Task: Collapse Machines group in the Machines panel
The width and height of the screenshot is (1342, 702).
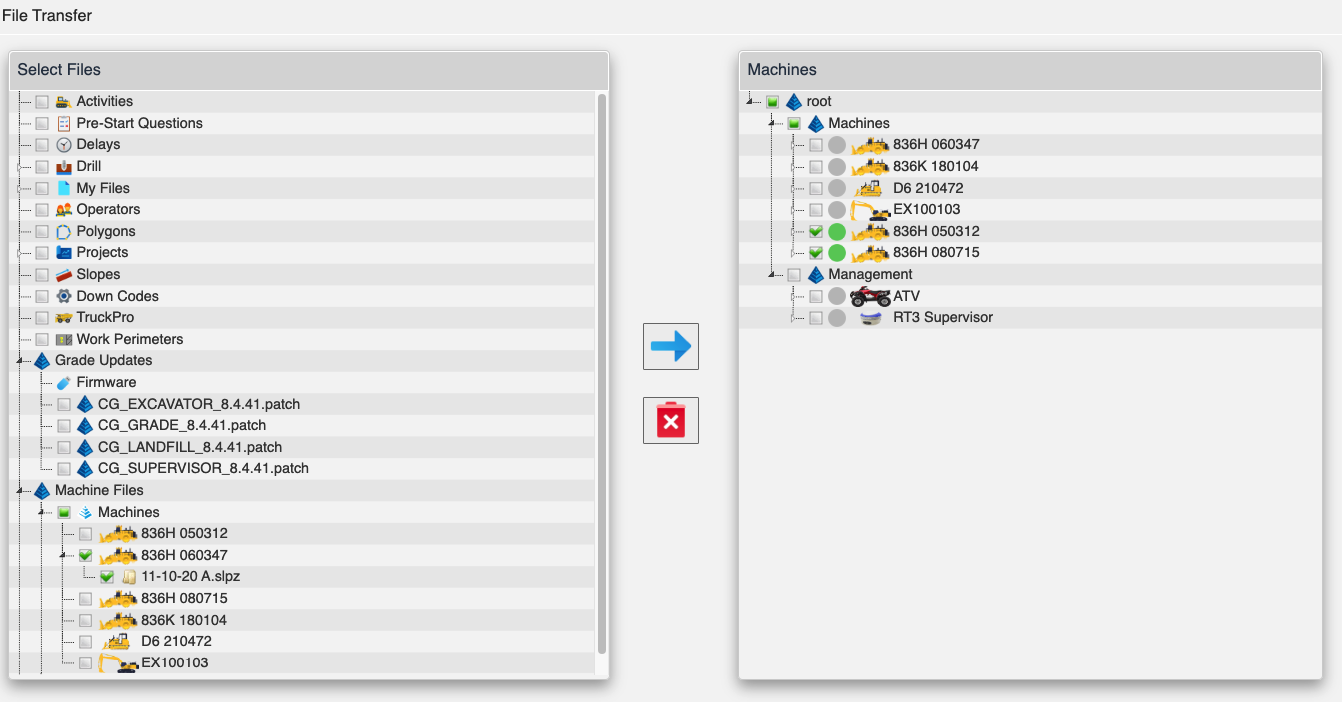Action: [772, 124]
